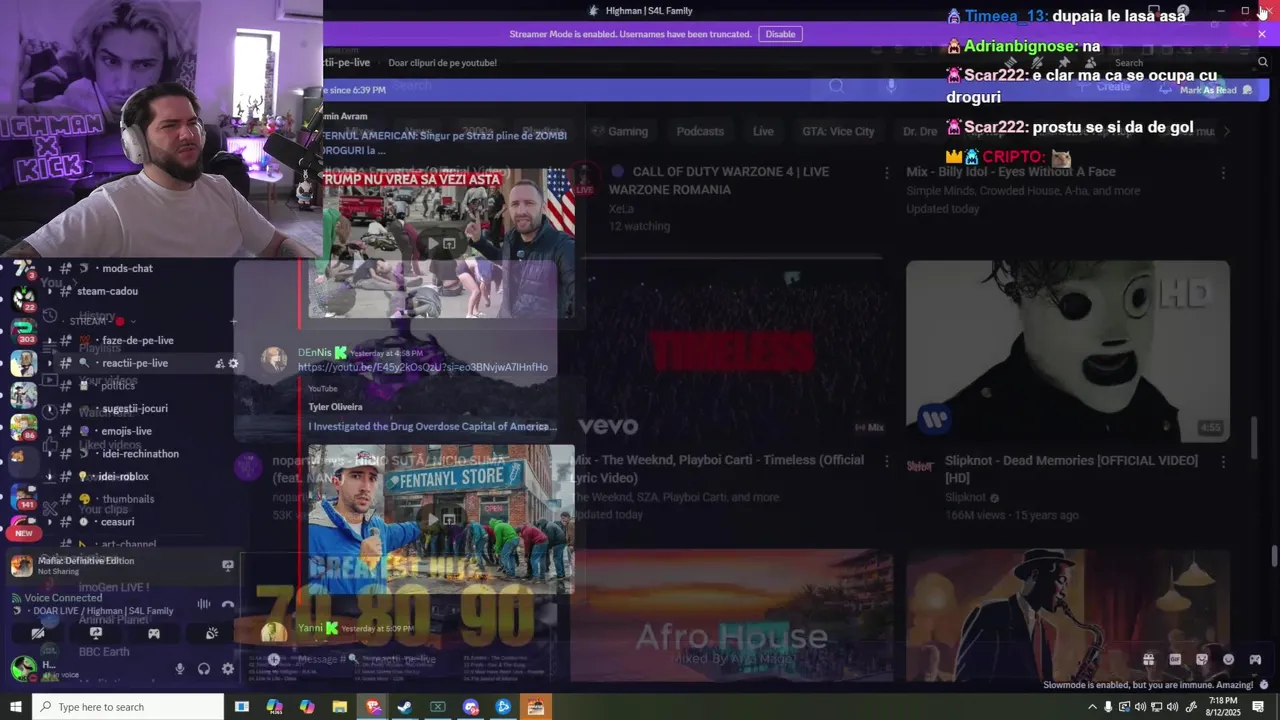1280x720 pixels.
Task: Open the Discord soundboard button
Action: (x=212, y=633)
